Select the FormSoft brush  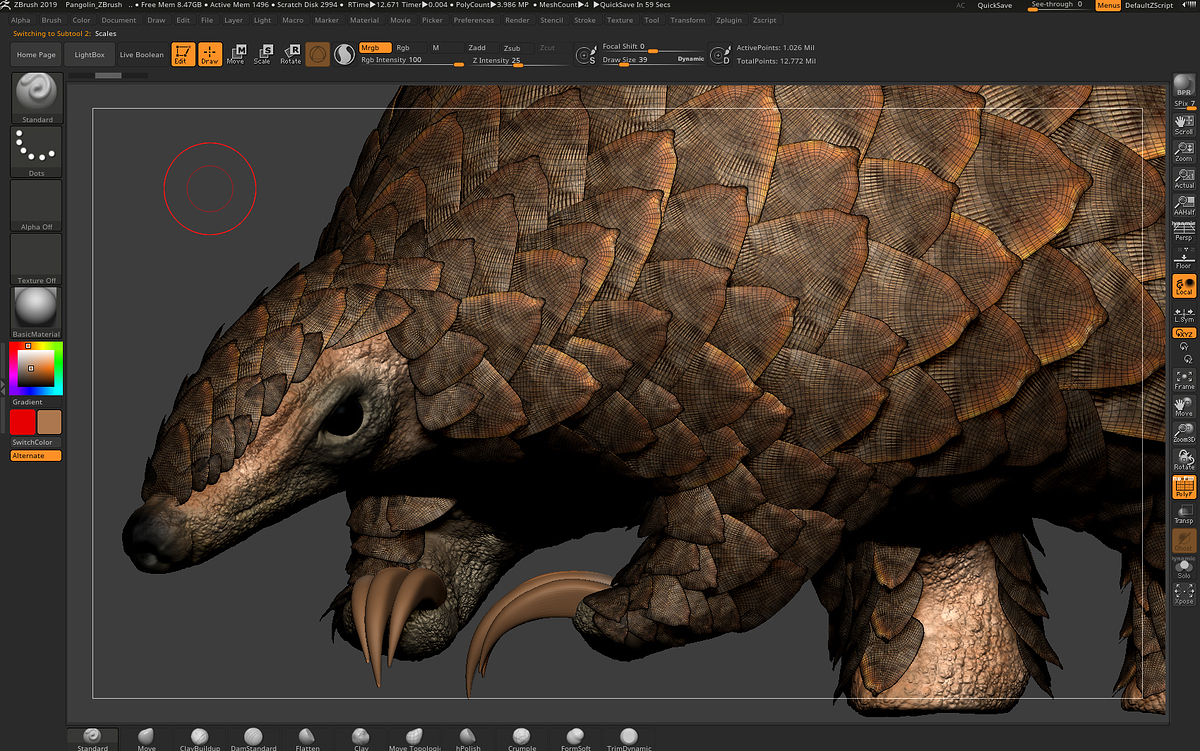click(x=575, y=739)
